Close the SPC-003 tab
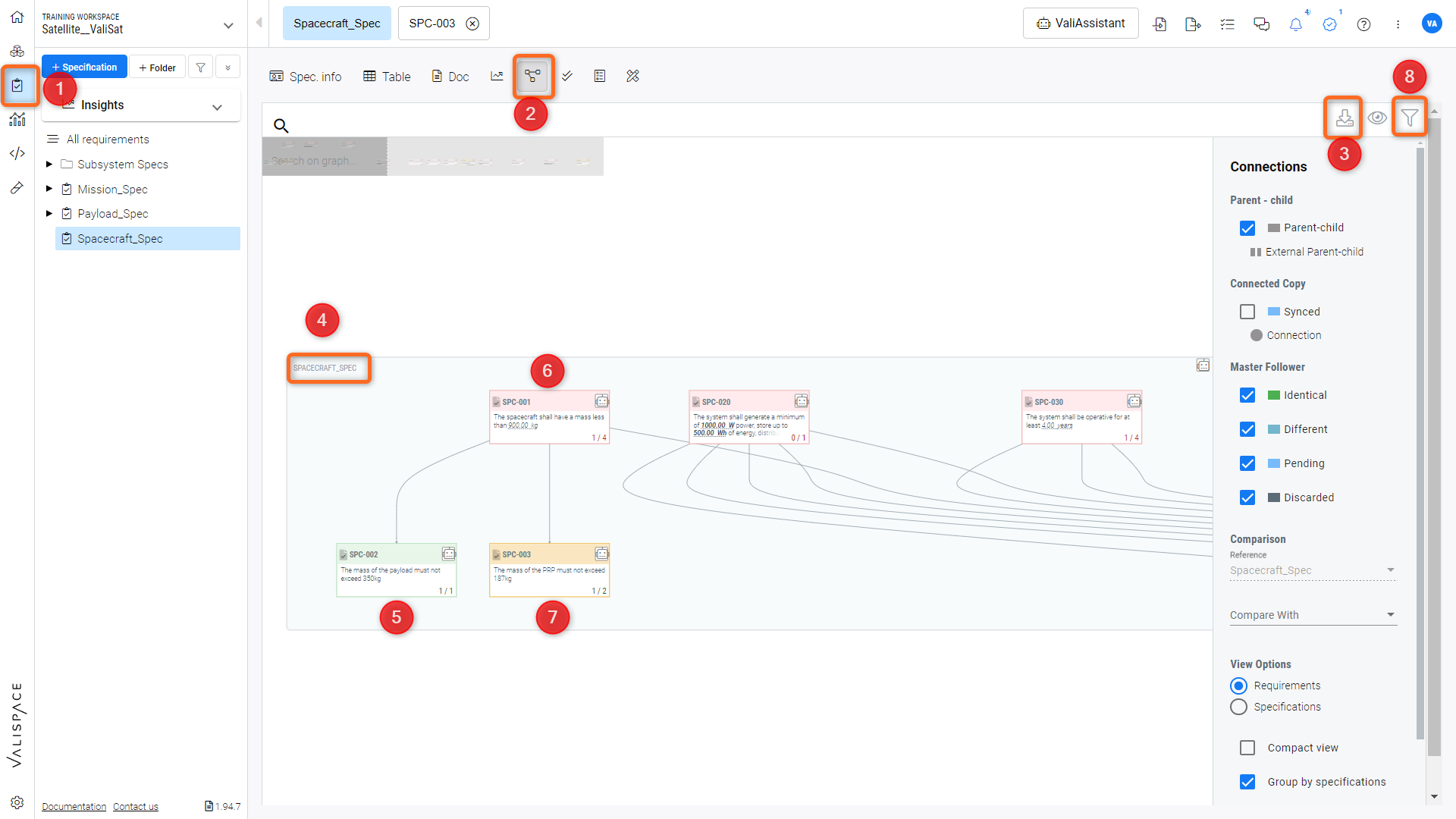Image resolution: width=1456 pixels, height=819 pixels. pyautogui.click(x=472, y=24)
